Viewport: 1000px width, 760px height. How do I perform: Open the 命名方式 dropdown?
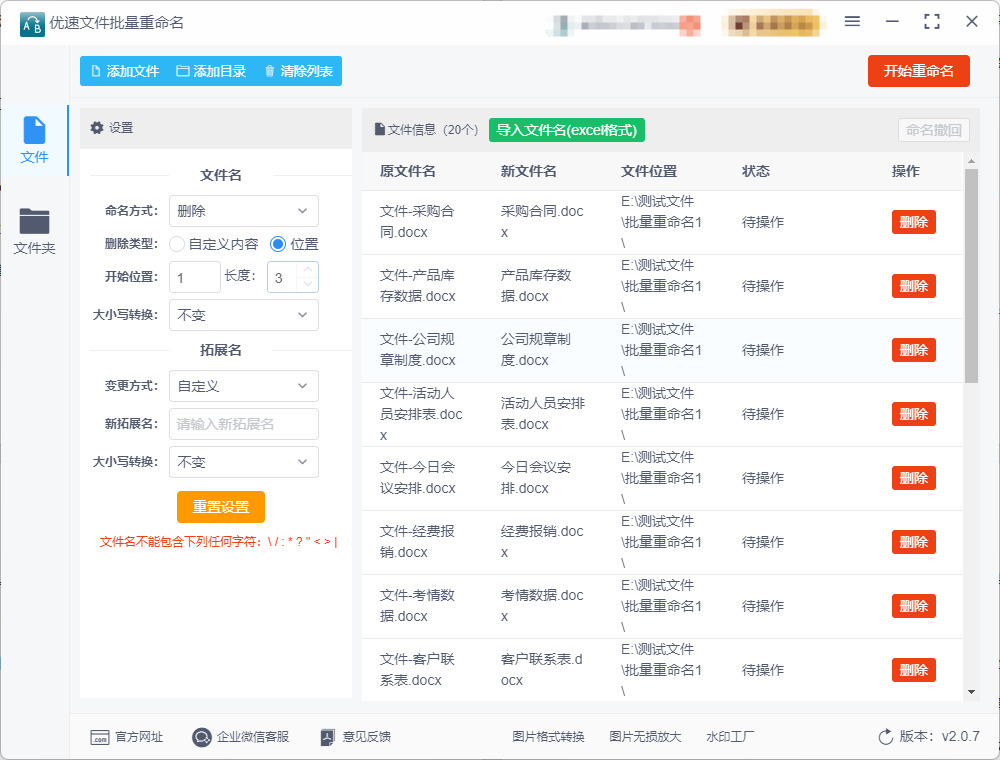coord(244,211)
